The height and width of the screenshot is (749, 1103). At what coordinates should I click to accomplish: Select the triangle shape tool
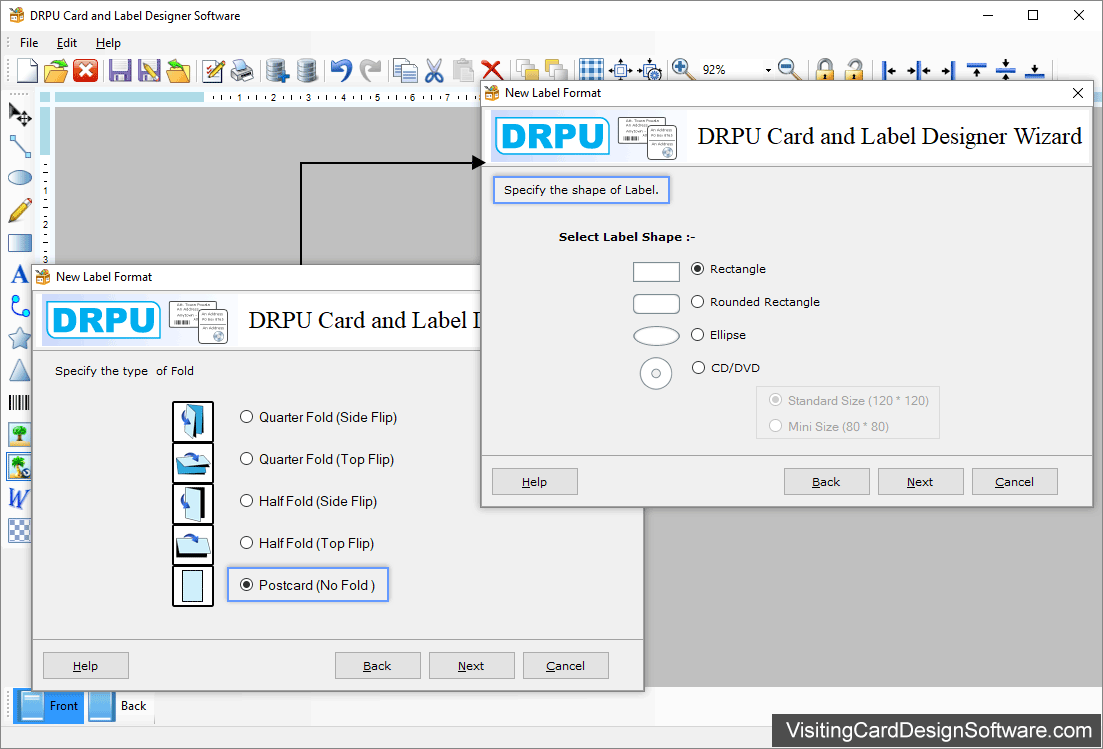point(20,370)
